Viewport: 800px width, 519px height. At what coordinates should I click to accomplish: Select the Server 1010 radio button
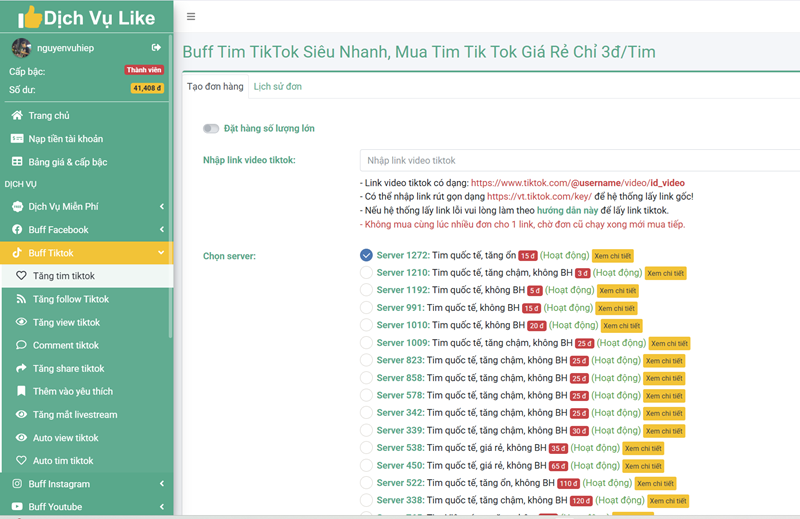[366, 325]
